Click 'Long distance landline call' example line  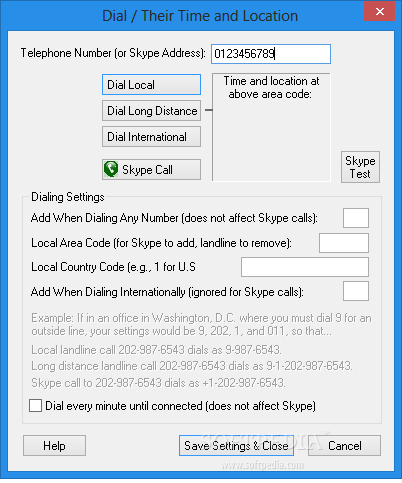[x=192, y=366]
